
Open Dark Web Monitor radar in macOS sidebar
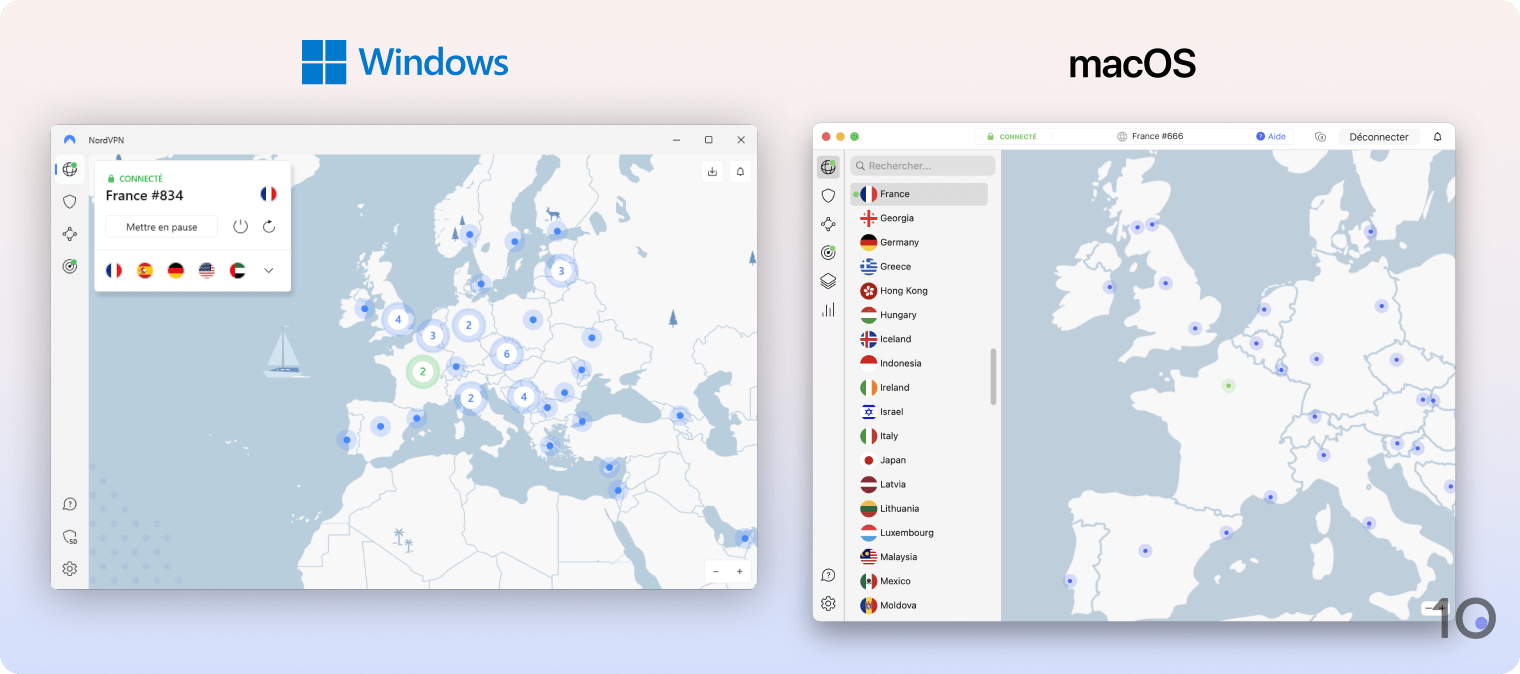tap(828, 252)
